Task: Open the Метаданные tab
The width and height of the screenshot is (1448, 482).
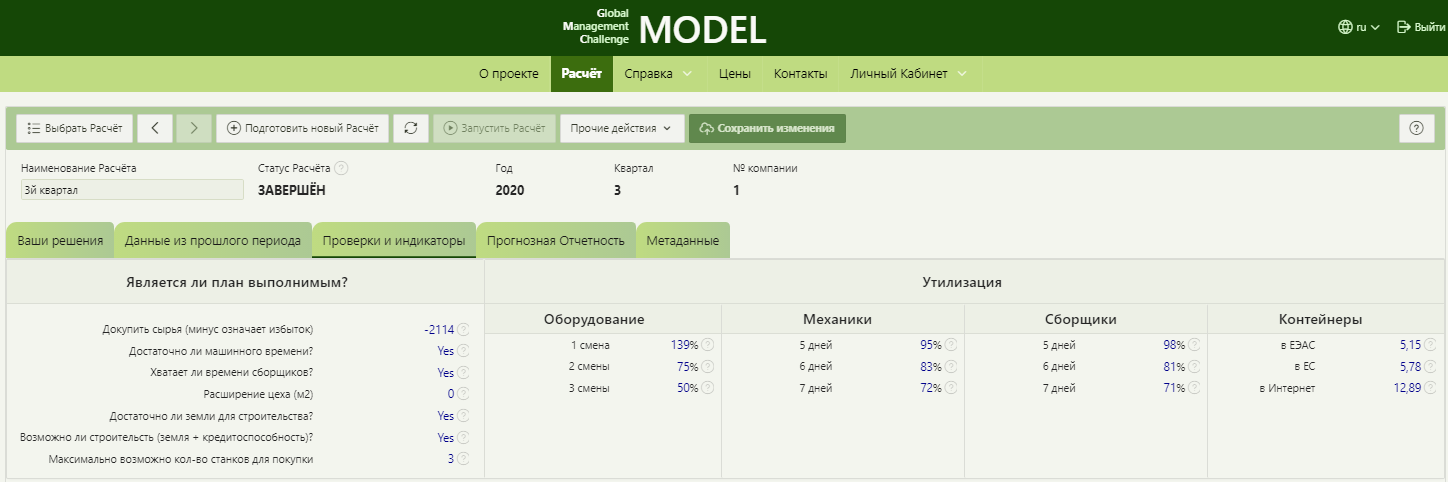Action: pyautogui.click(x=683, y=241)
